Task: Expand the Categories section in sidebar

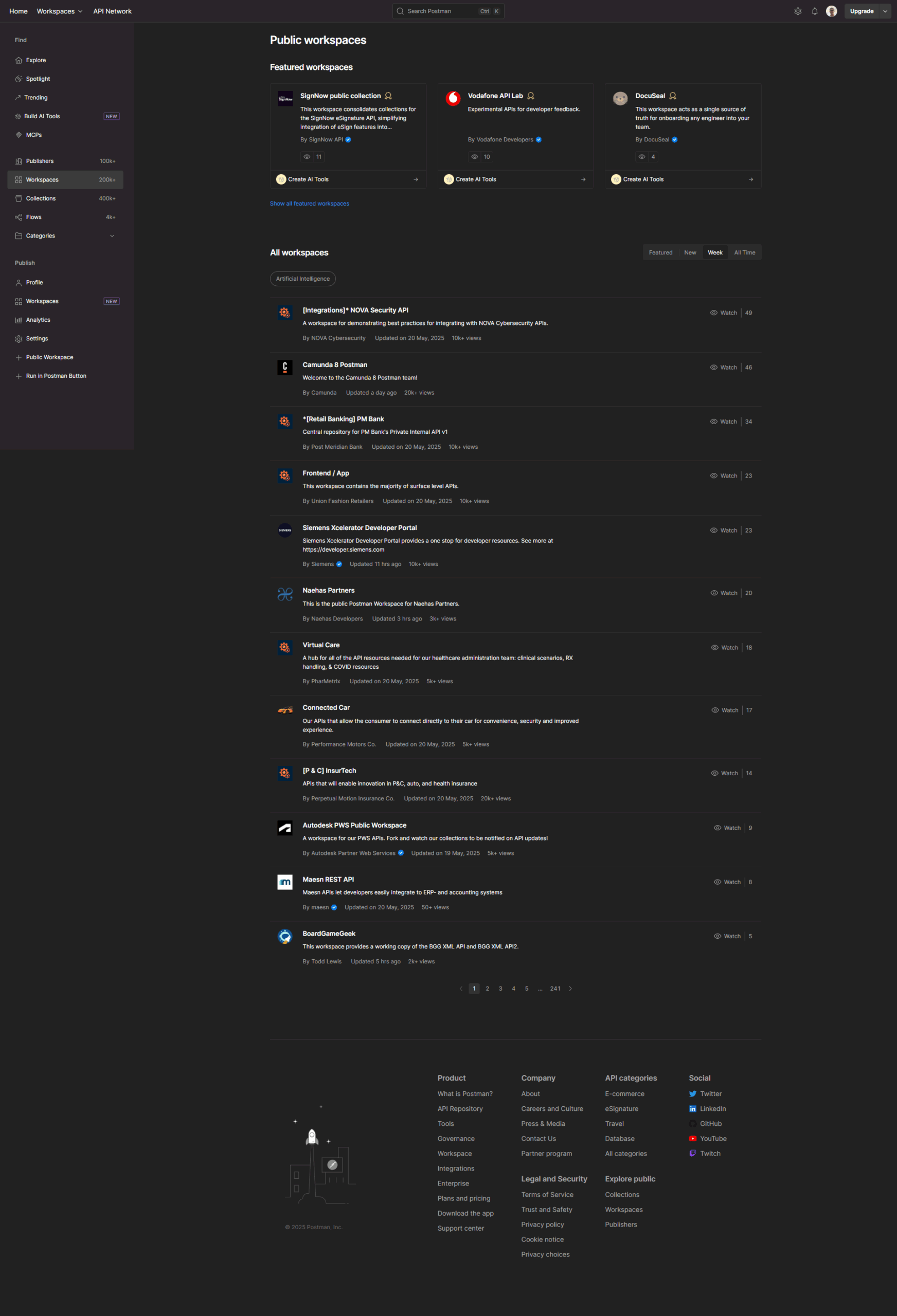Action: [x=112, y=235]
